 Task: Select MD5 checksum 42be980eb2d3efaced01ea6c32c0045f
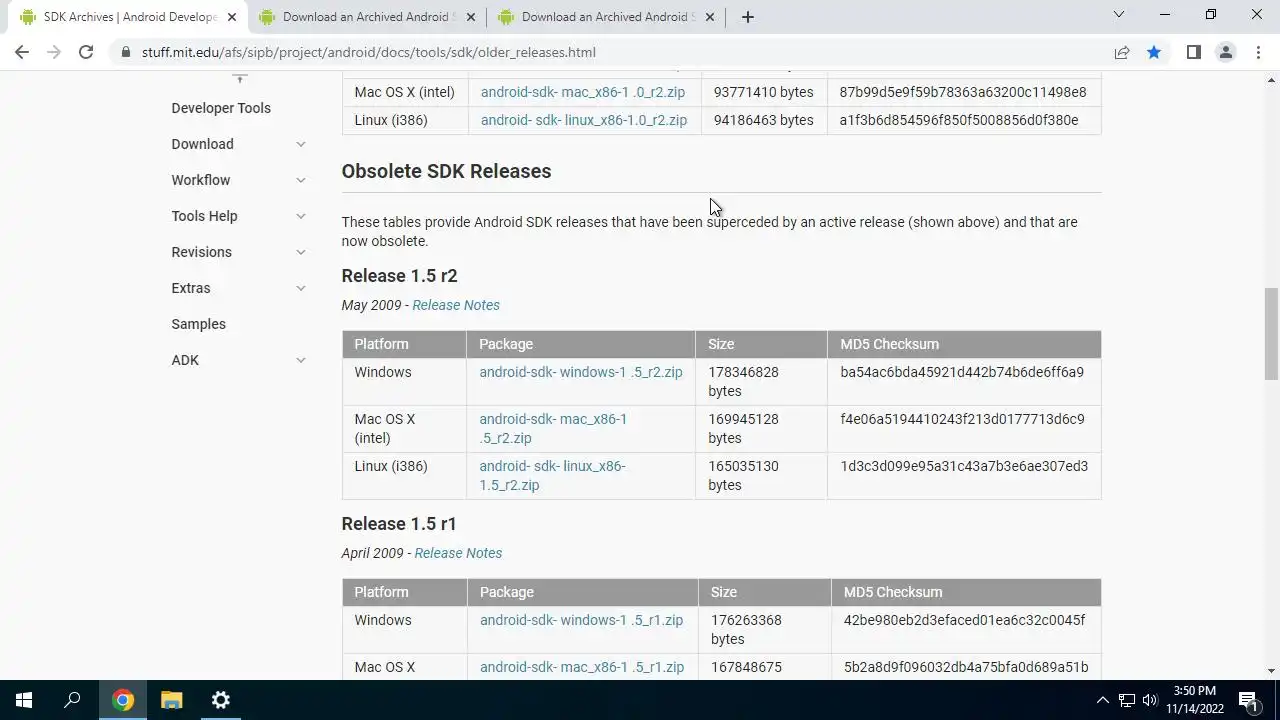[964, 620]
